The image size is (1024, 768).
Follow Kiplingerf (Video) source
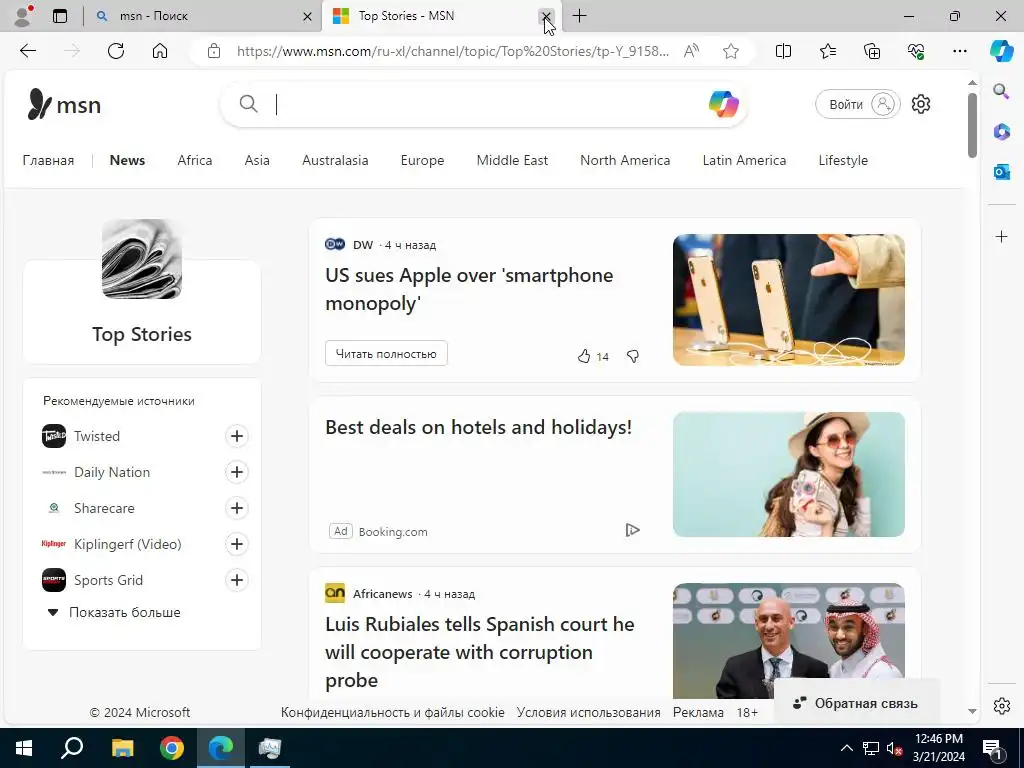(x=237, y=543)
